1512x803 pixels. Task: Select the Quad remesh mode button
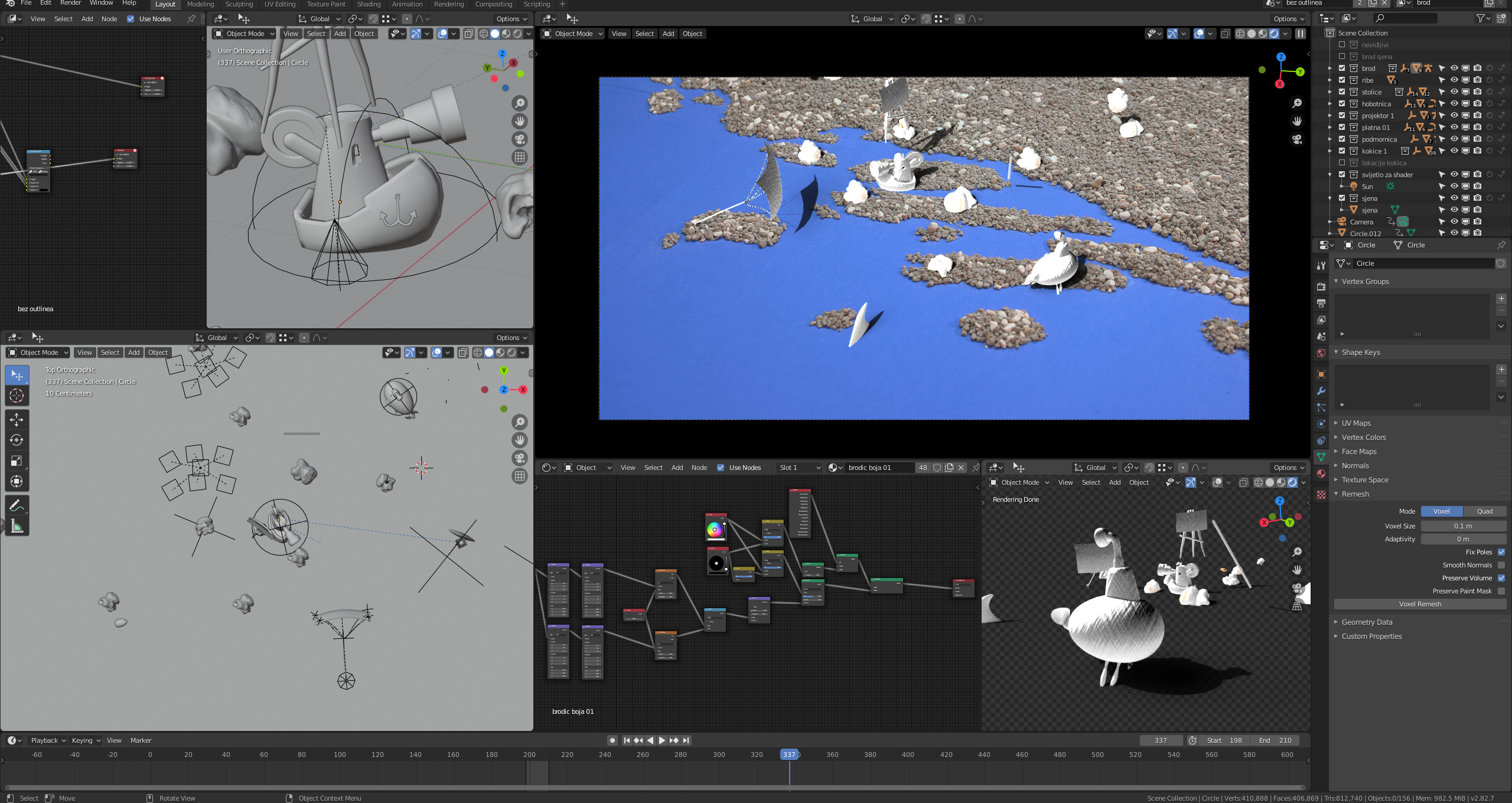(1484, 511)
